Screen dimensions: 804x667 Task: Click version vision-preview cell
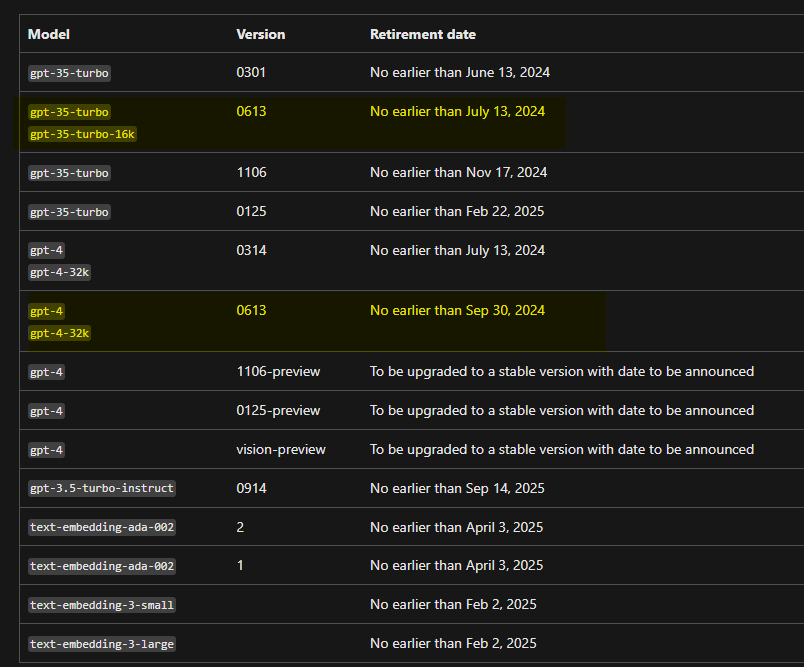pyautogui.click(x=281, y=450)
